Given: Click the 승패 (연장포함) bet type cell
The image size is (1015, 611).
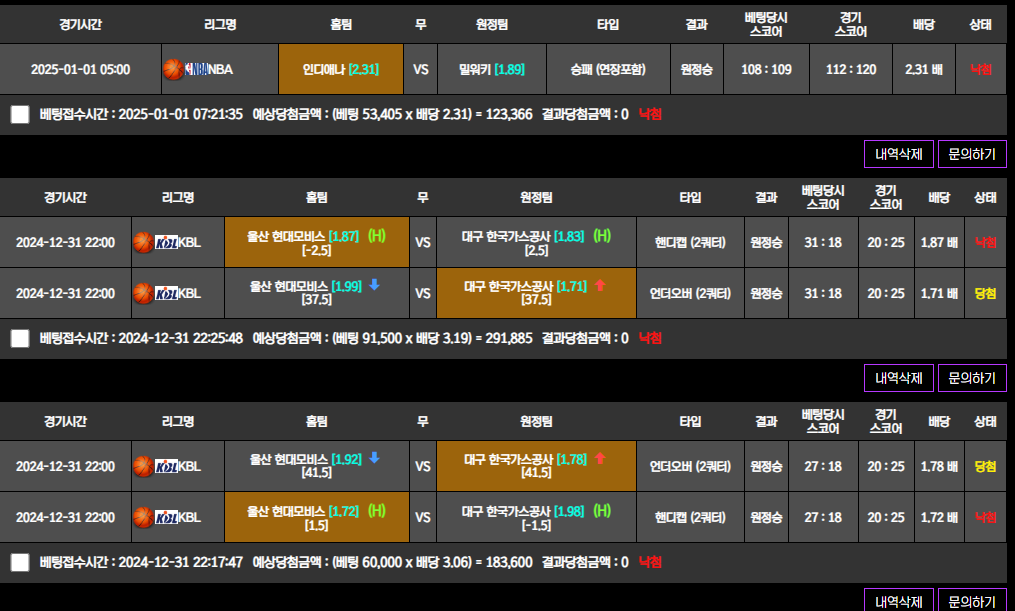Looking at the screenshot, I should 608,69.
